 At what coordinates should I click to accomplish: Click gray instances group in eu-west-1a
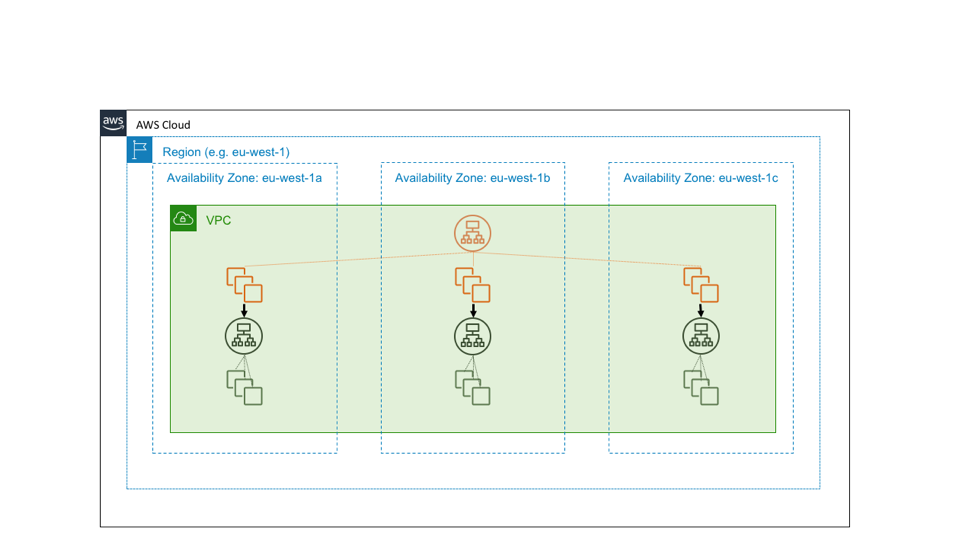[x=244, y=387]
